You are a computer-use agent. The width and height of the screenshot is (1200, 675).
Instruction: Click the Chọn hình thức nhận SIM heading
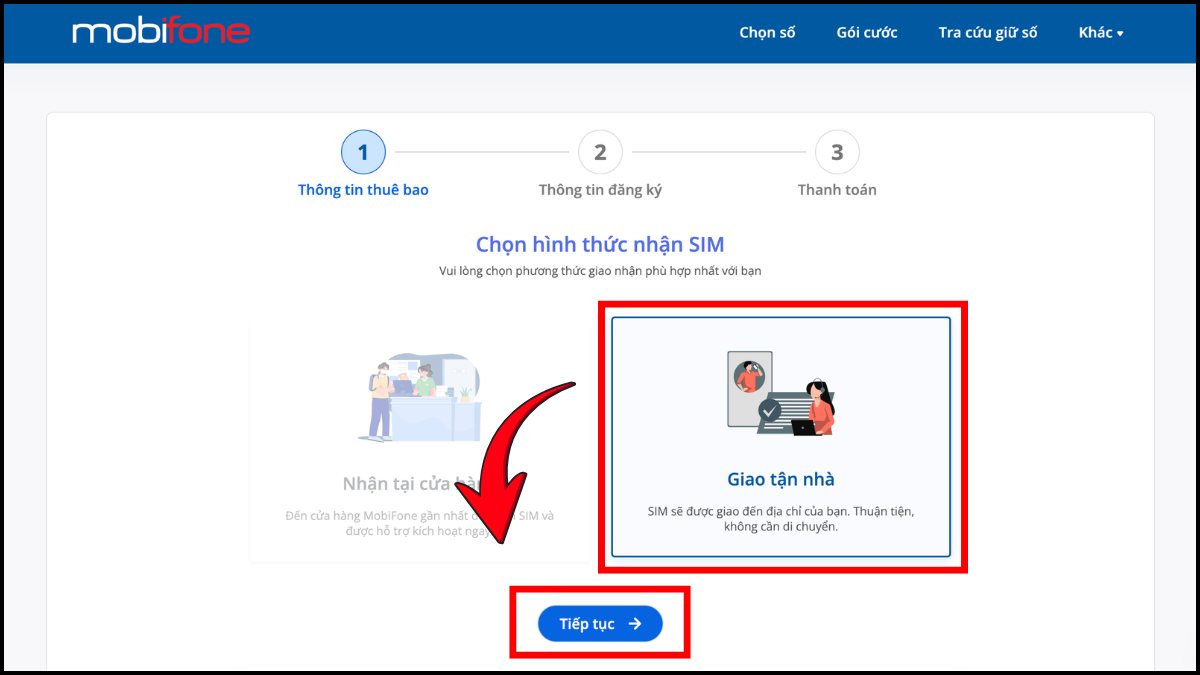tap(600, 245)
